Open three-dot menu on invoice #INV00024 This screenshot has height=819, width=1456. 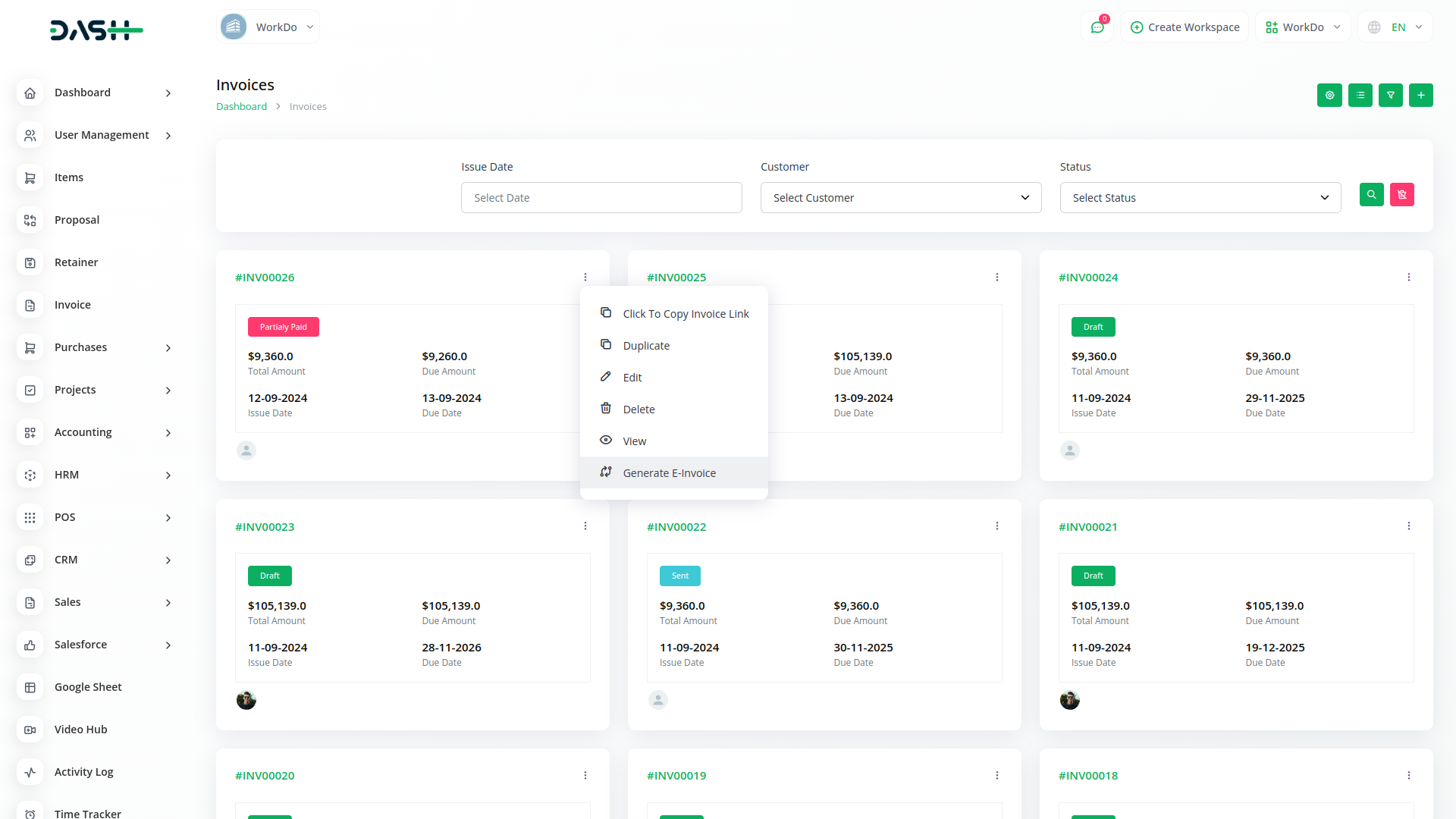1408,278
